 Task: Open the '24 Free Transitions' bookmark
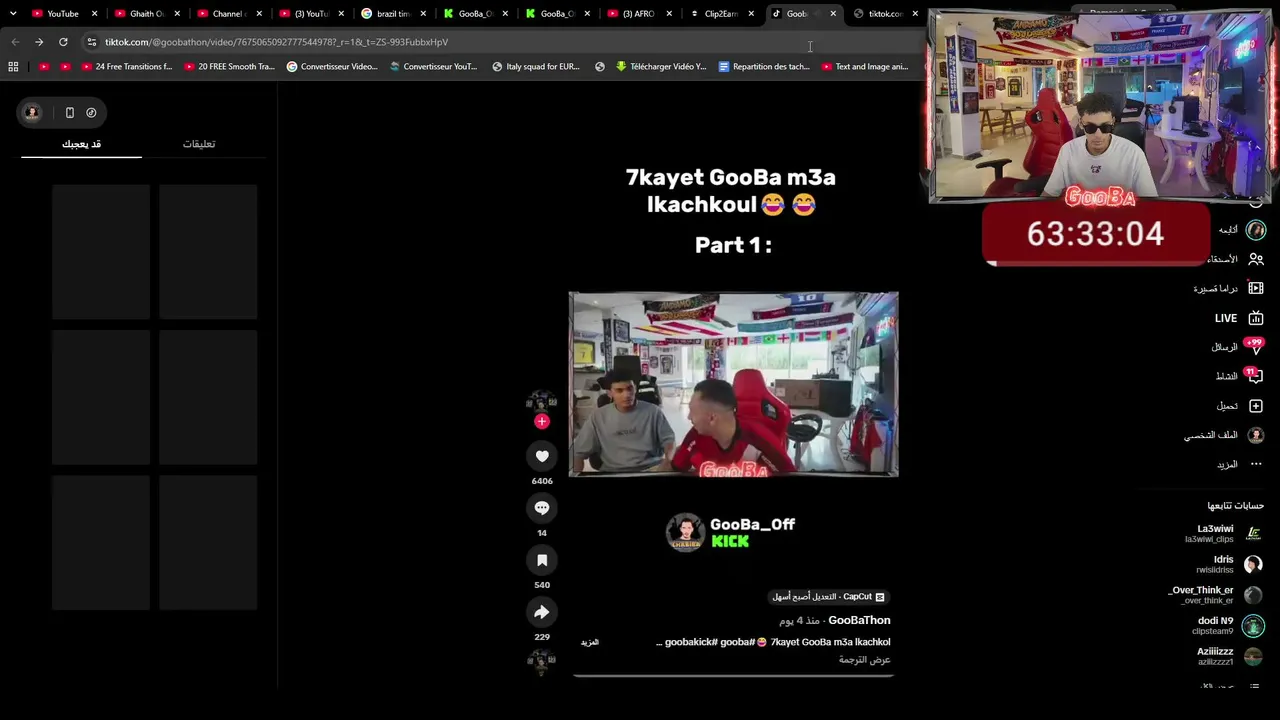coord(126,67)
